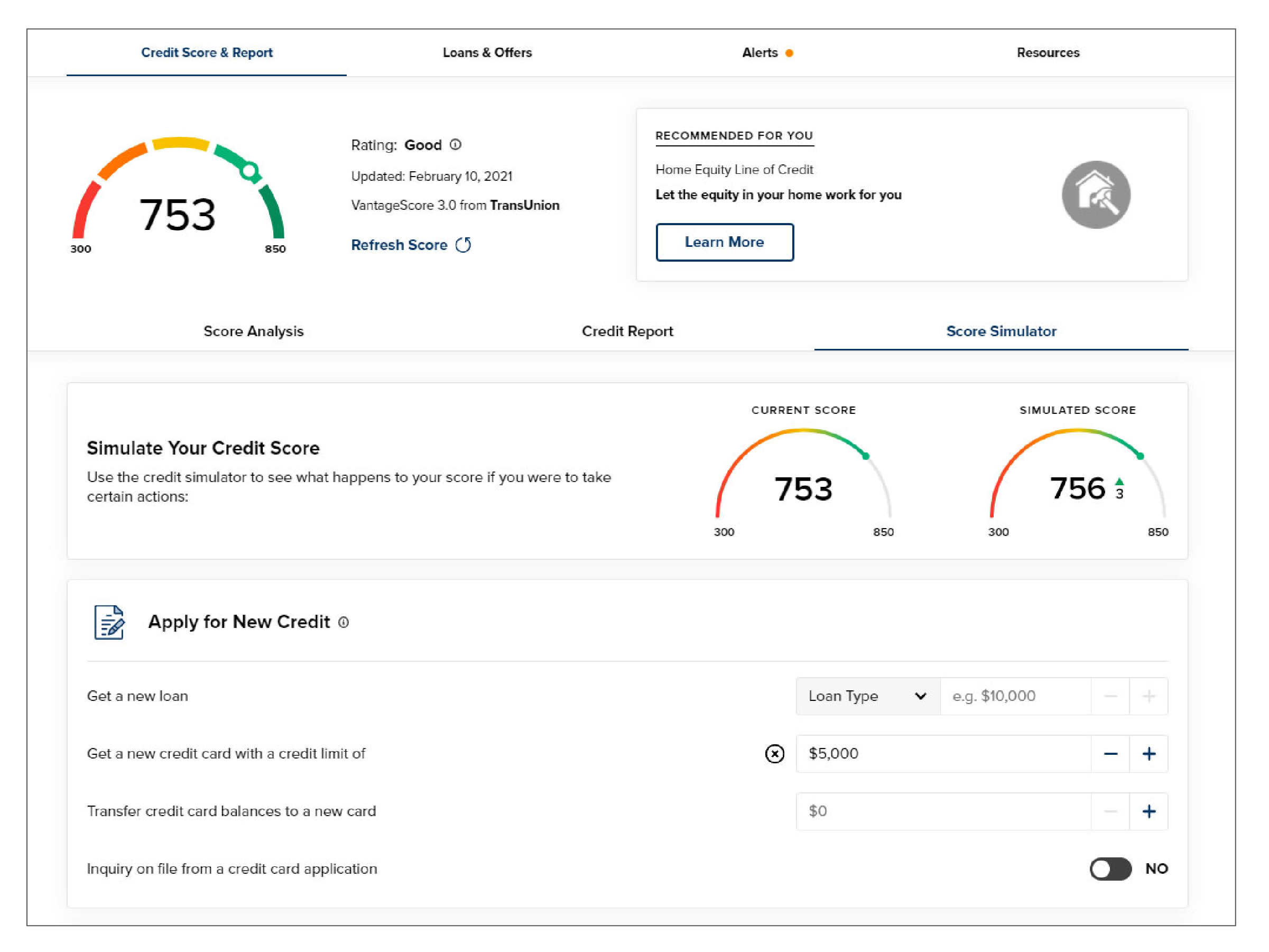The image size is (1269, 952).
Task: Click the Learn More button
Action: [x=725, y=242]
